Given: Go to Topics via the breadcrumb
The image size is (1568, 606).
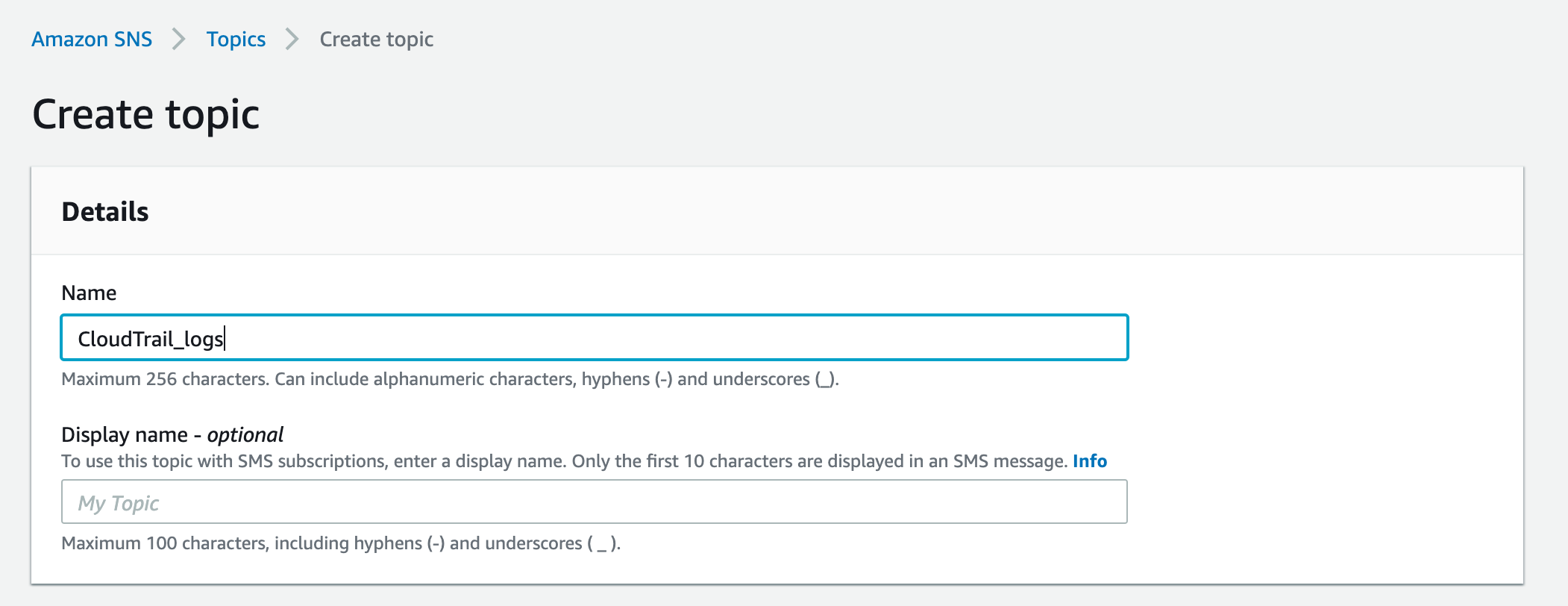Looking at the screenshot, I should 236,39.
